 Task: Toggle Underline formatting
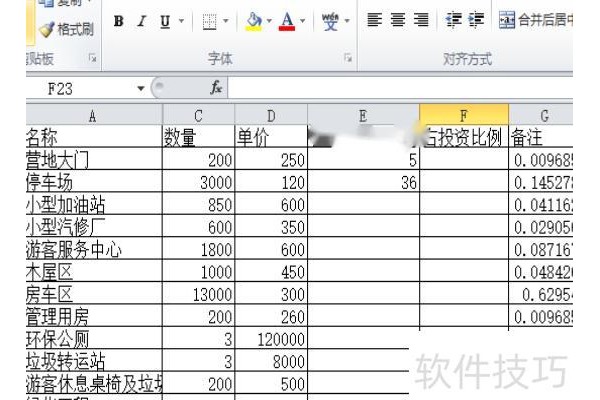tap(165, 21)
